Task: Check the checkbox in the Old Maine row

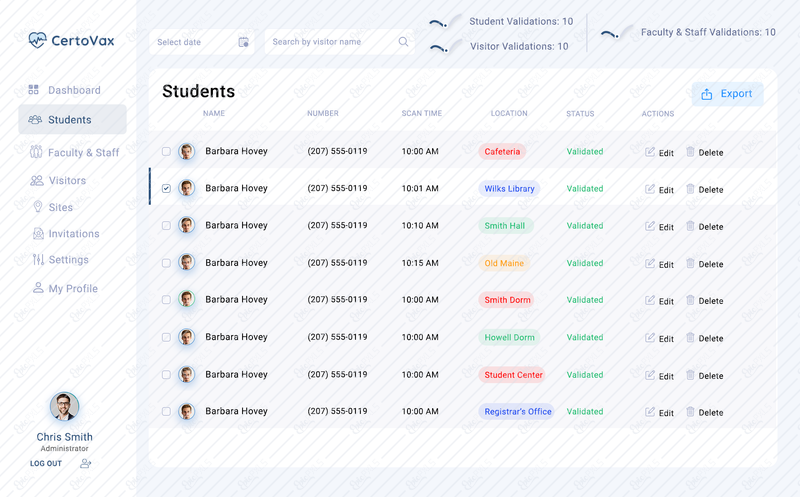Action: coord(166,263)
